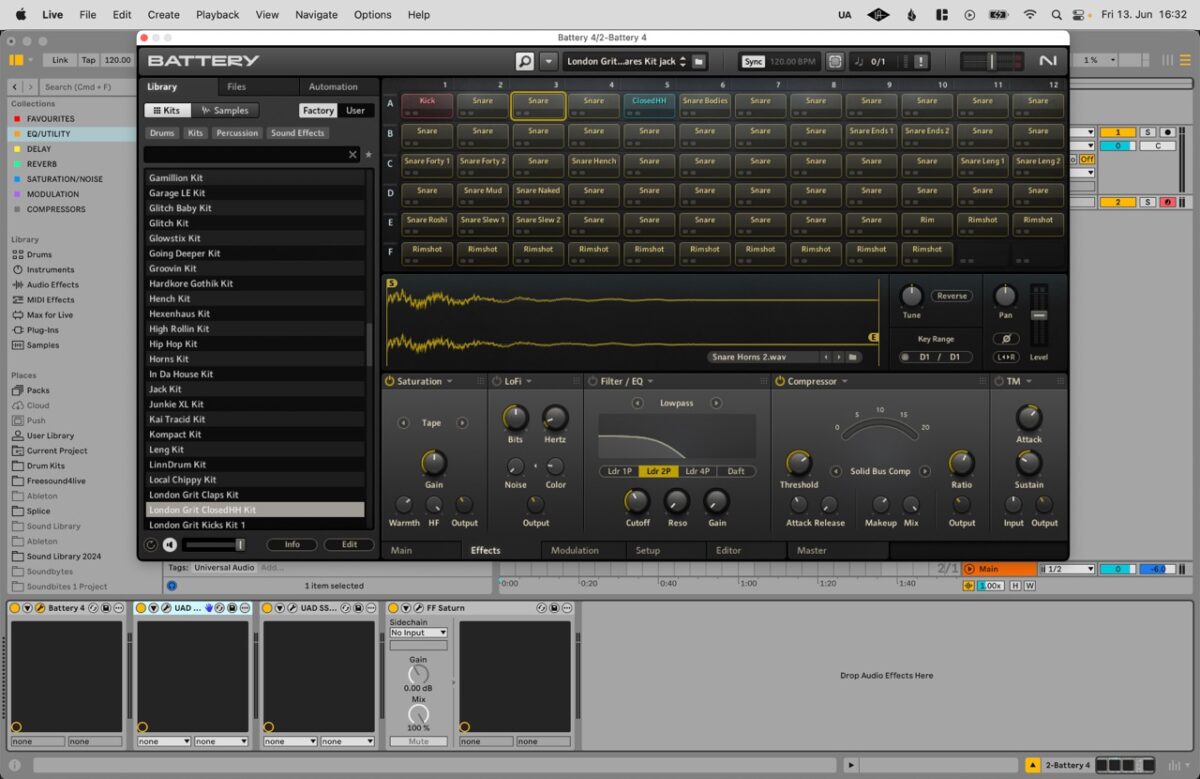1200x779 pixels.
Task: Click the Wi-Fi icon in macOS menu bar
Action: pos(1030,15)
